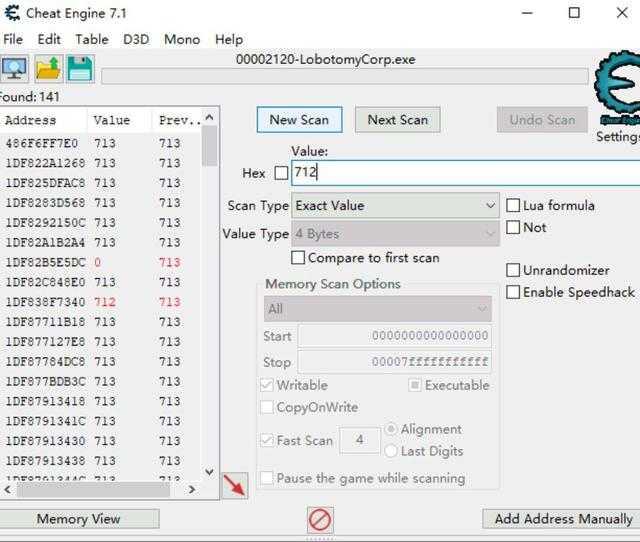Click the Settings label
This screenshot has height=542, width=640.
pyautogui.click(x=618, y=136)
